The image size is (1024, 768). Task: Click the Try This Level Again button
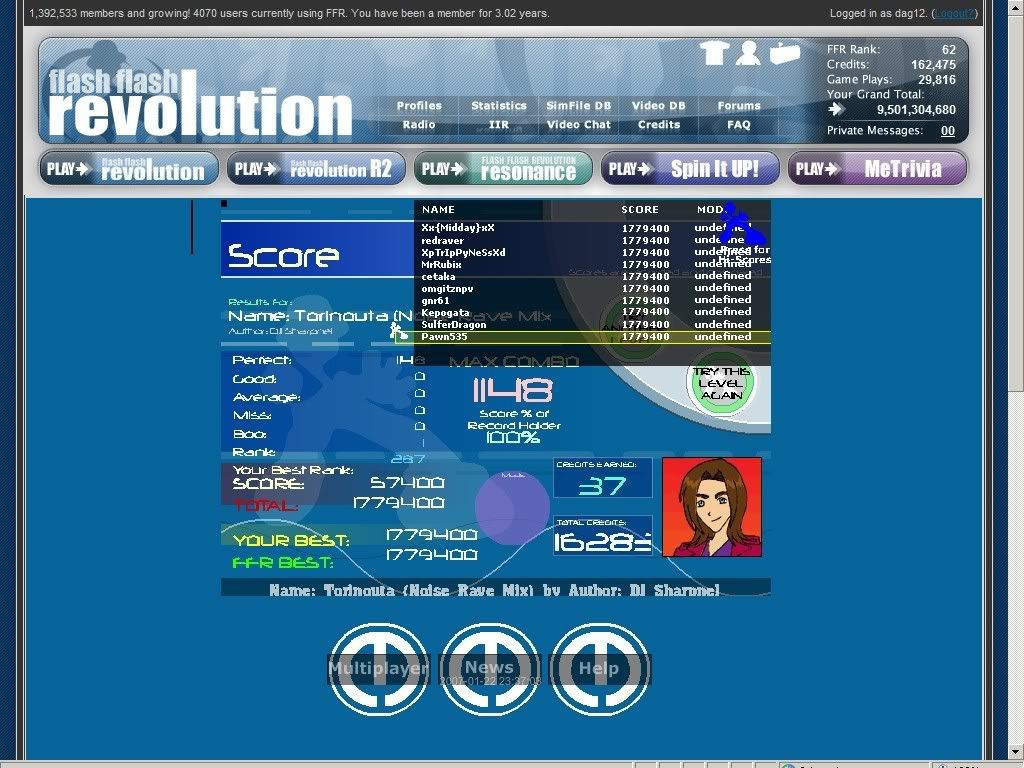(x=721, y=384)
